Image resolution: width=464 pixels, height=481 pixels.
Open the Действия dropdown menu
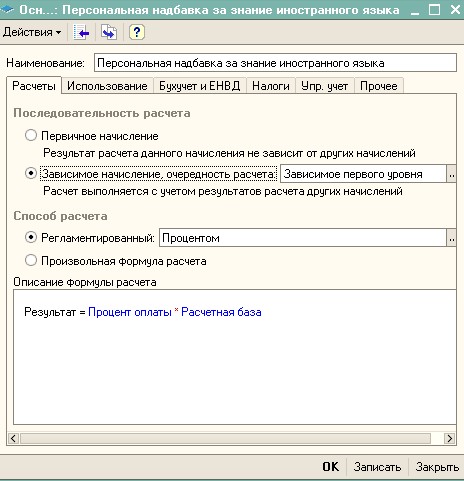(32, 32)
